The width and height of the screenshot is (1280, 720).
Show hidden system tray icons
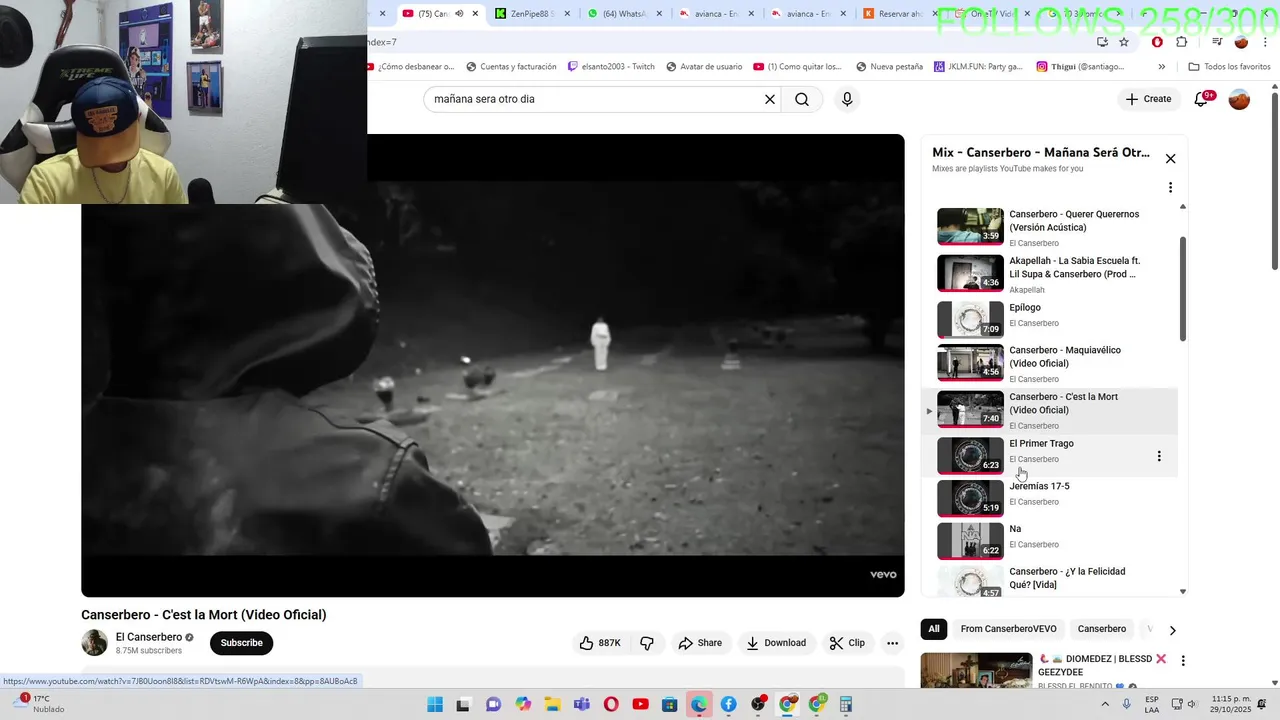(x=1104, y=704)
